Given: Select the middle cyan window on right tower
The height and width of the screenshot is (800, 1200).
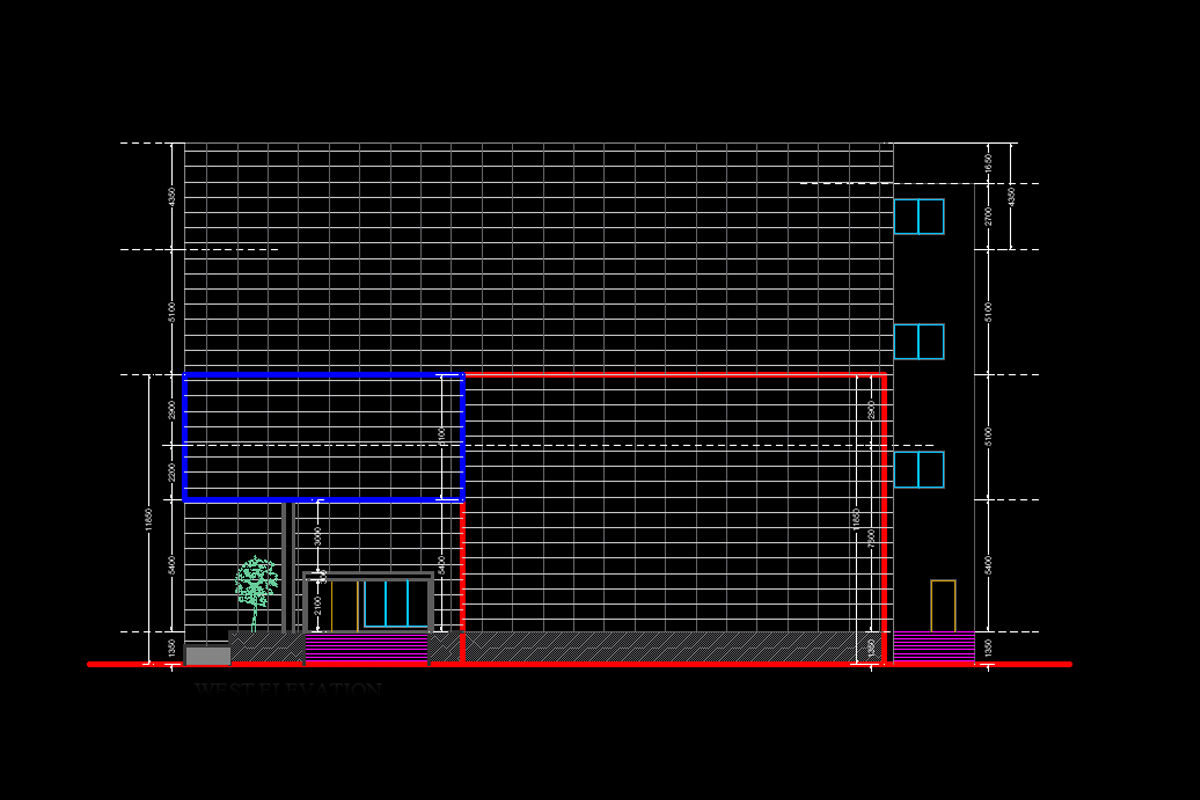Looking at the screenshot, I should pos(918,342).
